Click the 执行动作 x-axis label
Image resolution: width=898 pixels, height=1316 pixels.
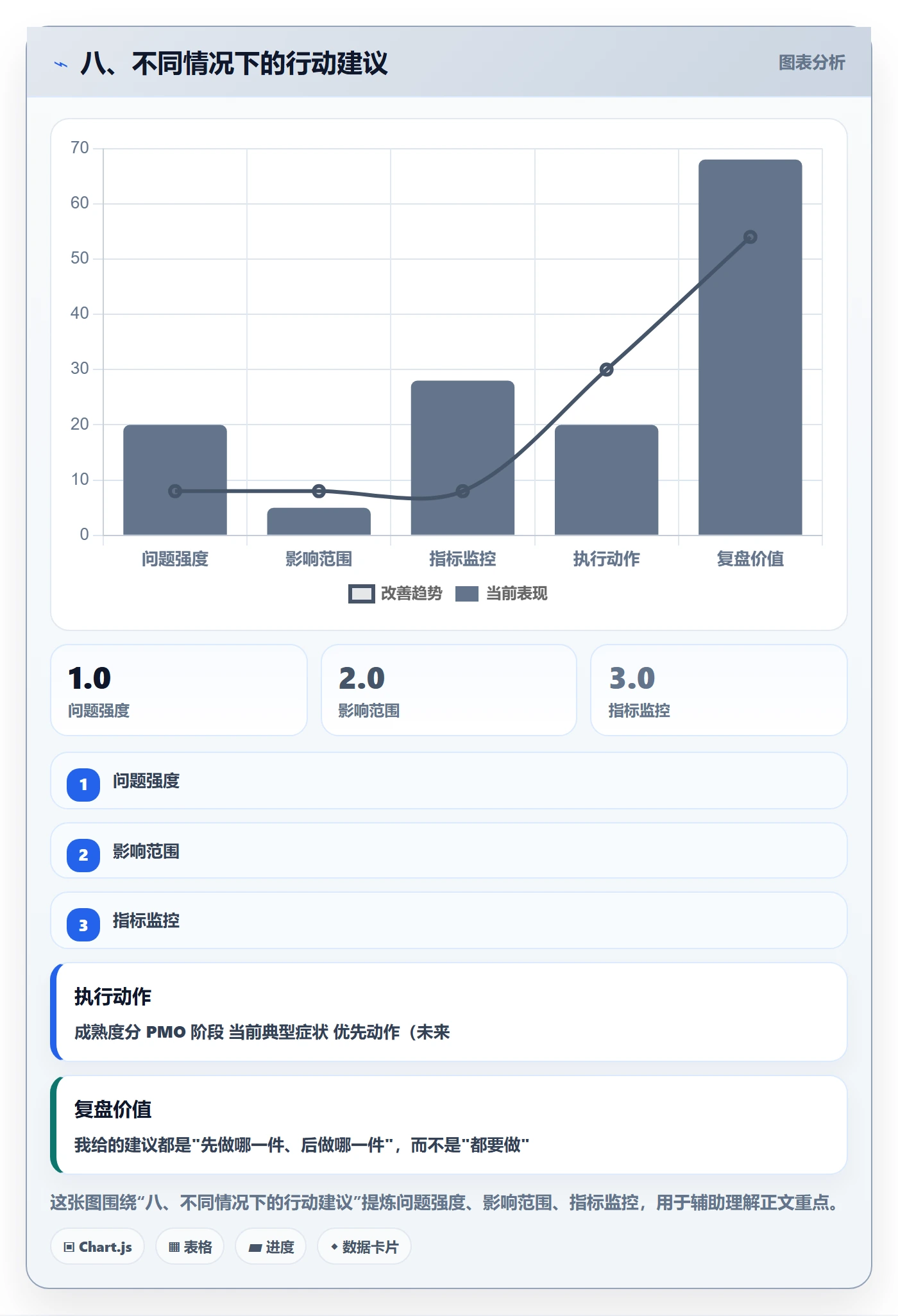[607, 559]
